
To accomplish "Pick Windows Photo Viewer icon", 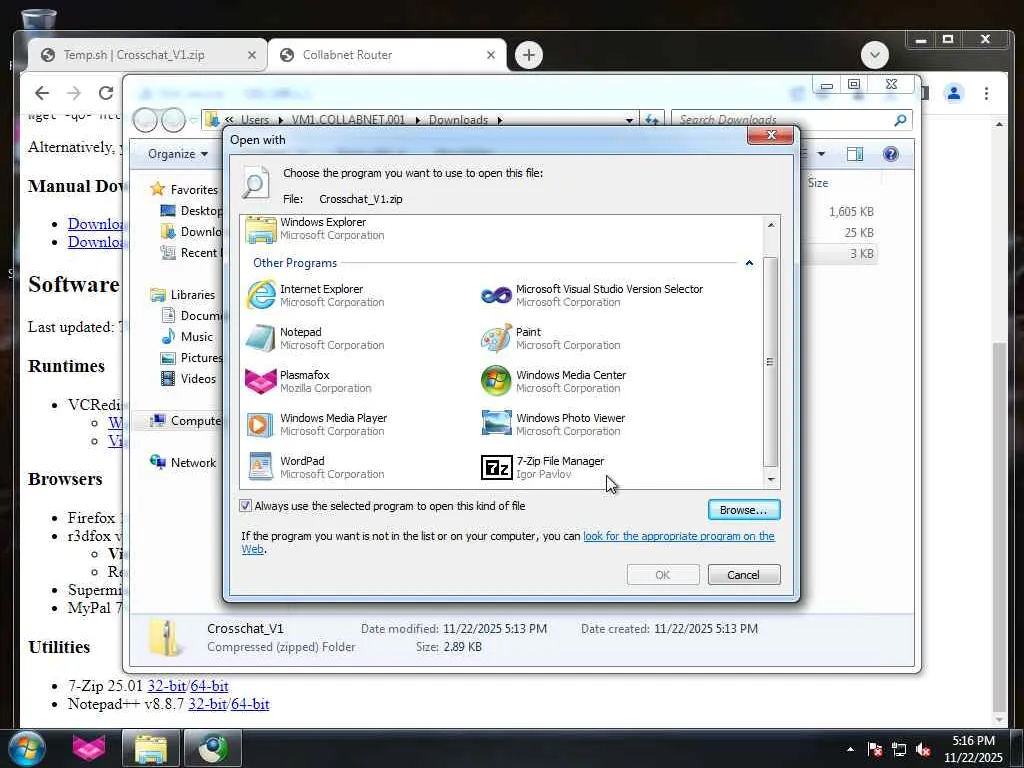I will 496,423.
